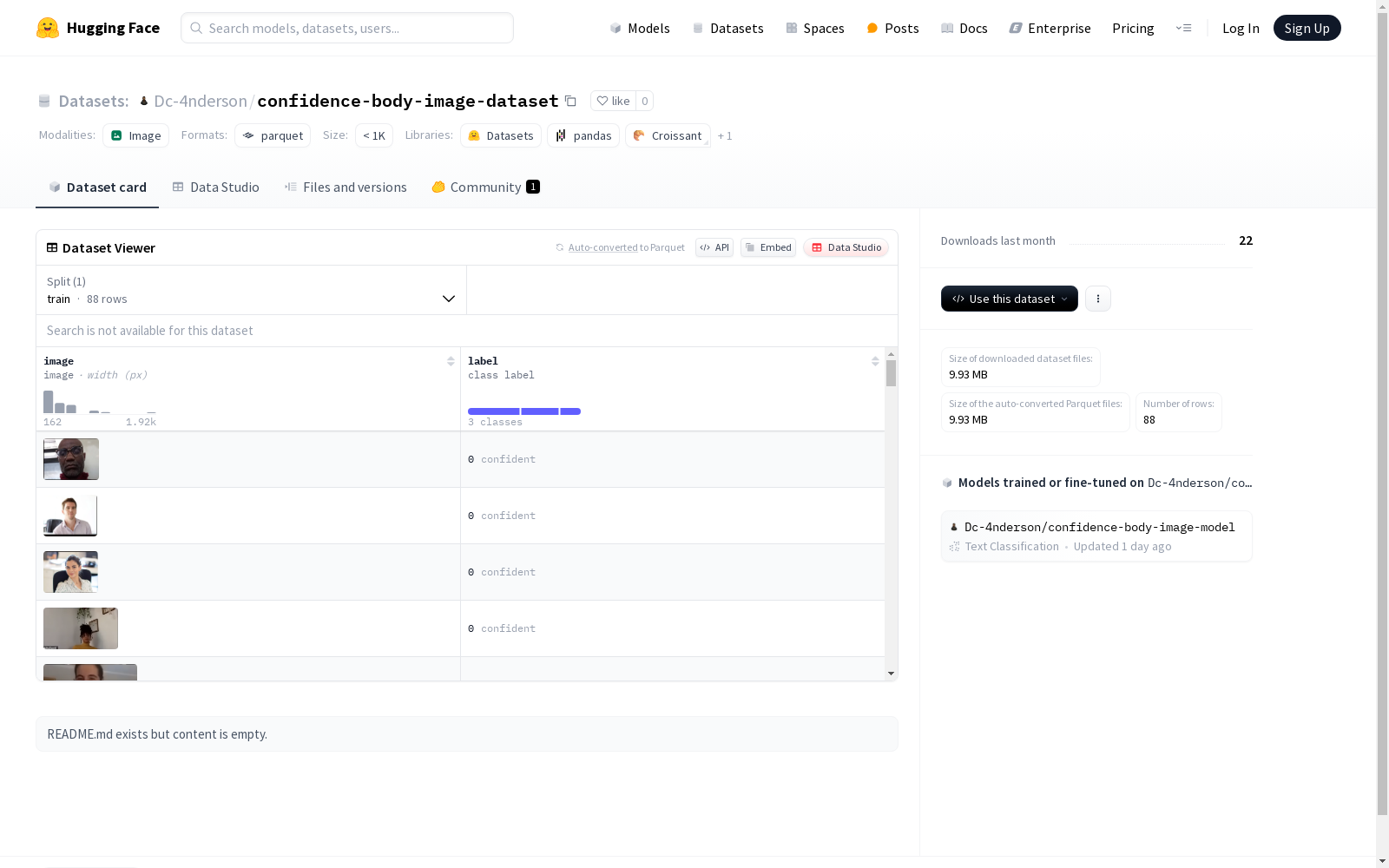
Task: Open the third row image thumbnail
Action: pos(70,572)
